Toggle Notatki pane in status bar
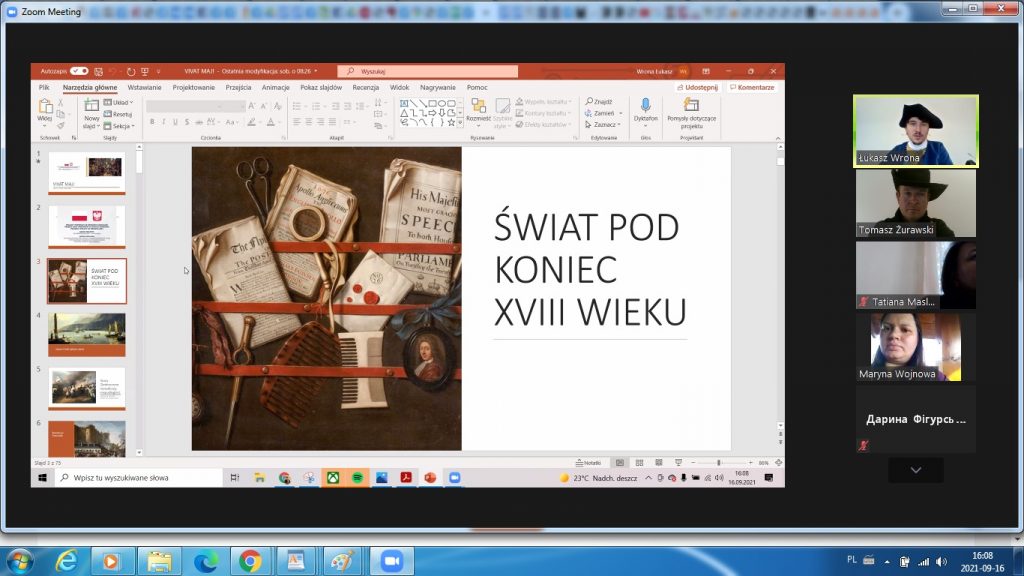The width and height of the screenshot is (1024, 576). coord(592,463)
